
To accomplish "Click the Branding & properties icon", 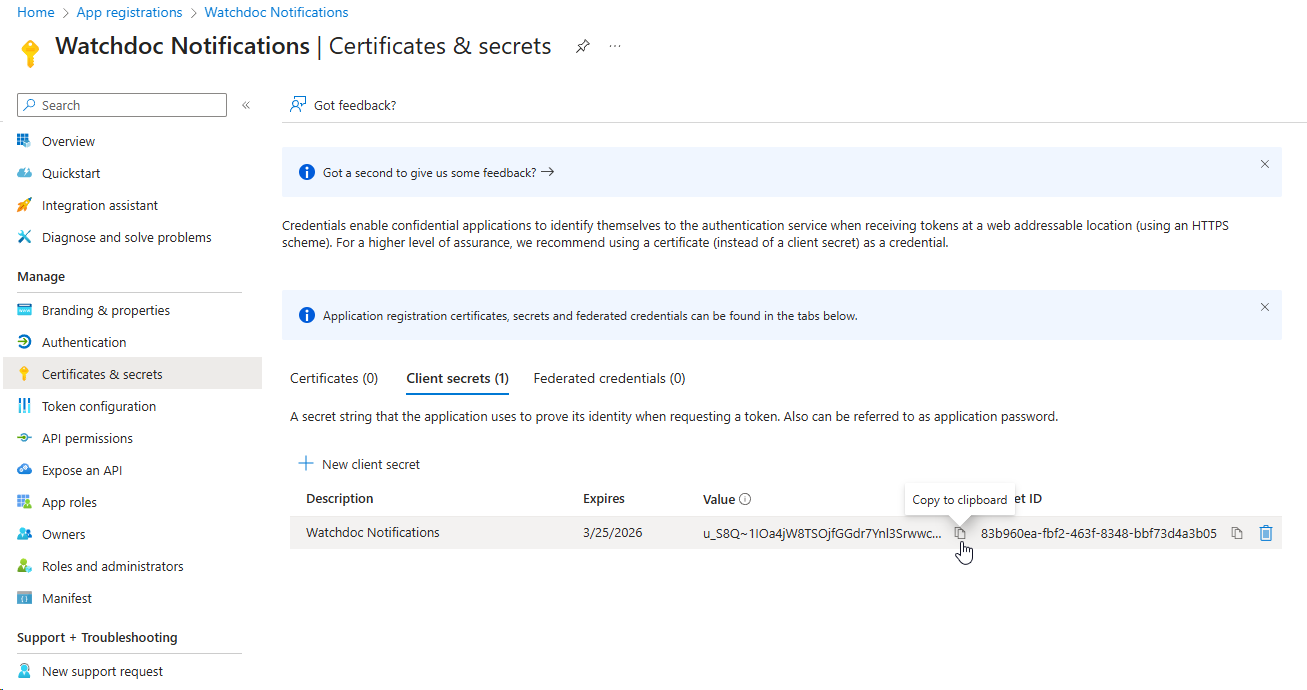I will pyautogui.click(x=25, y=310).
